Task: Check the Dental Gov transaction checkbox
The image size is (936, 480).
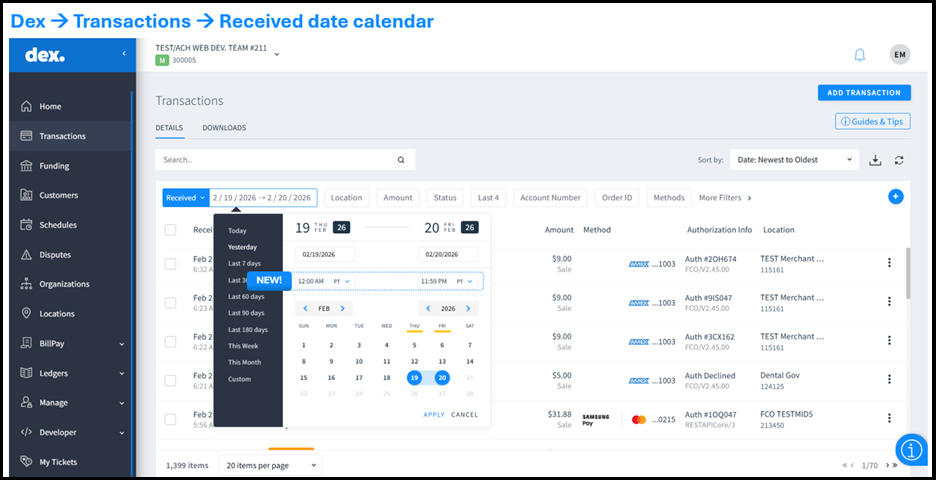Action: 170,380
